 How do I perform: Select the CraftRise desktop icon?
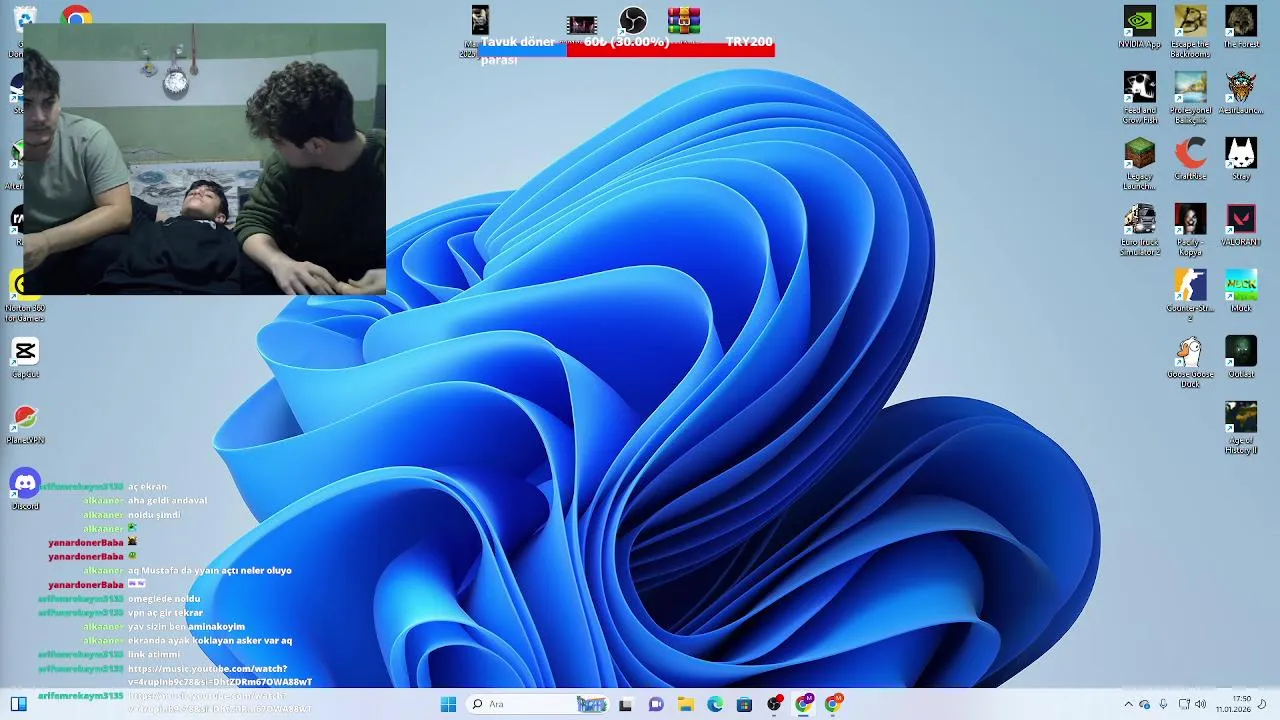point(1190,159)
